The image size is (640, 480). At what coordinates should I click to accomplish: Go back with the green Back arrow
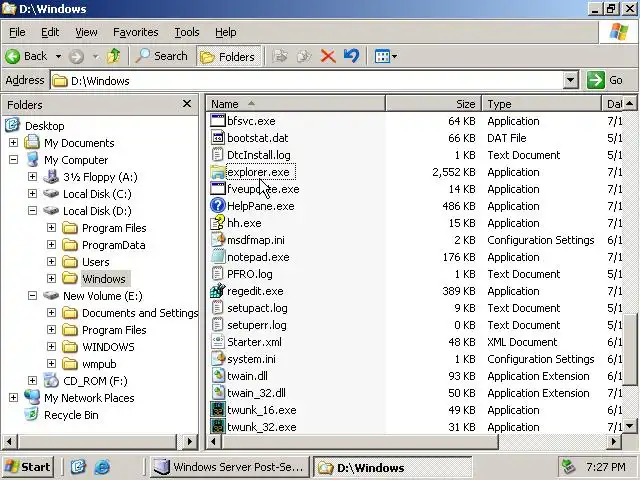pyautogui.click(x=26, y=56)
